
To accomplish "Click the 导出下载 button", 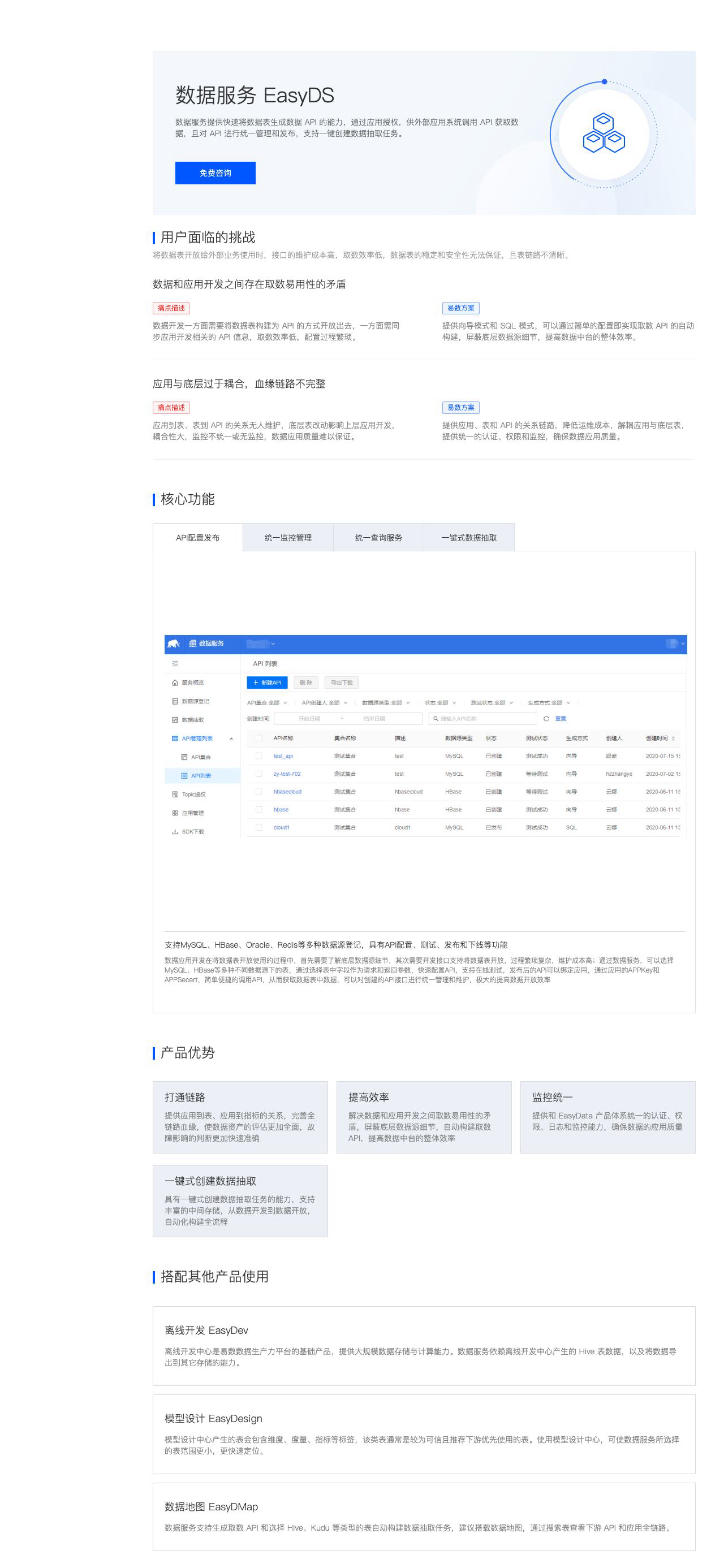I will (342, 683).
